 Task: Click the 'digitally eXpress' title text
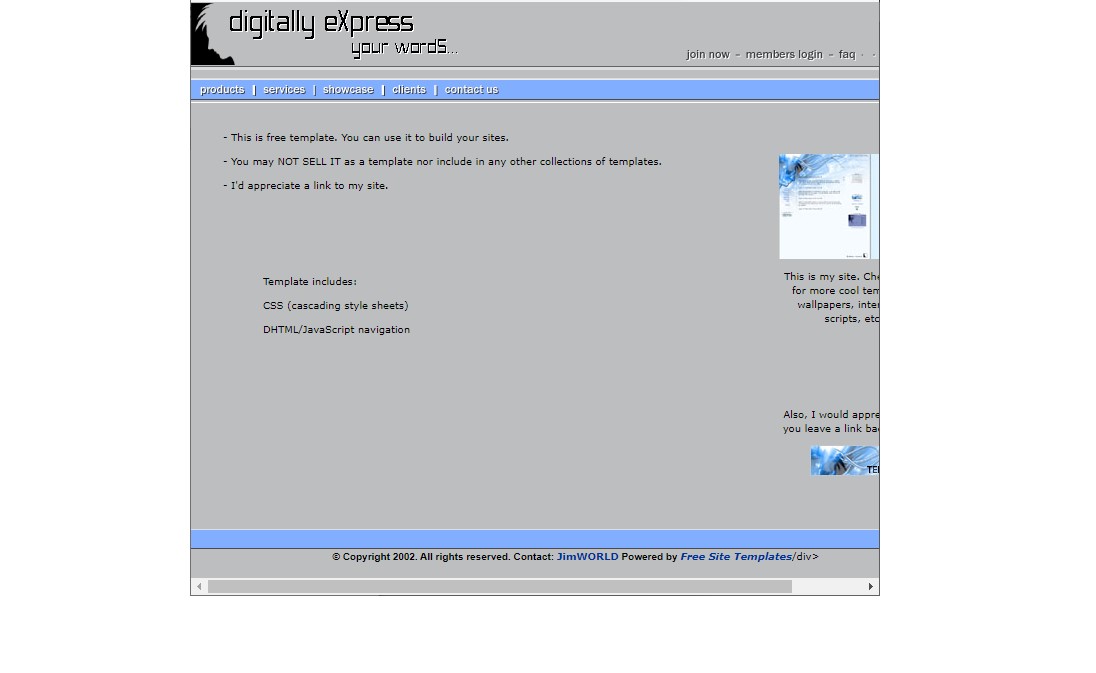(321, 23)
